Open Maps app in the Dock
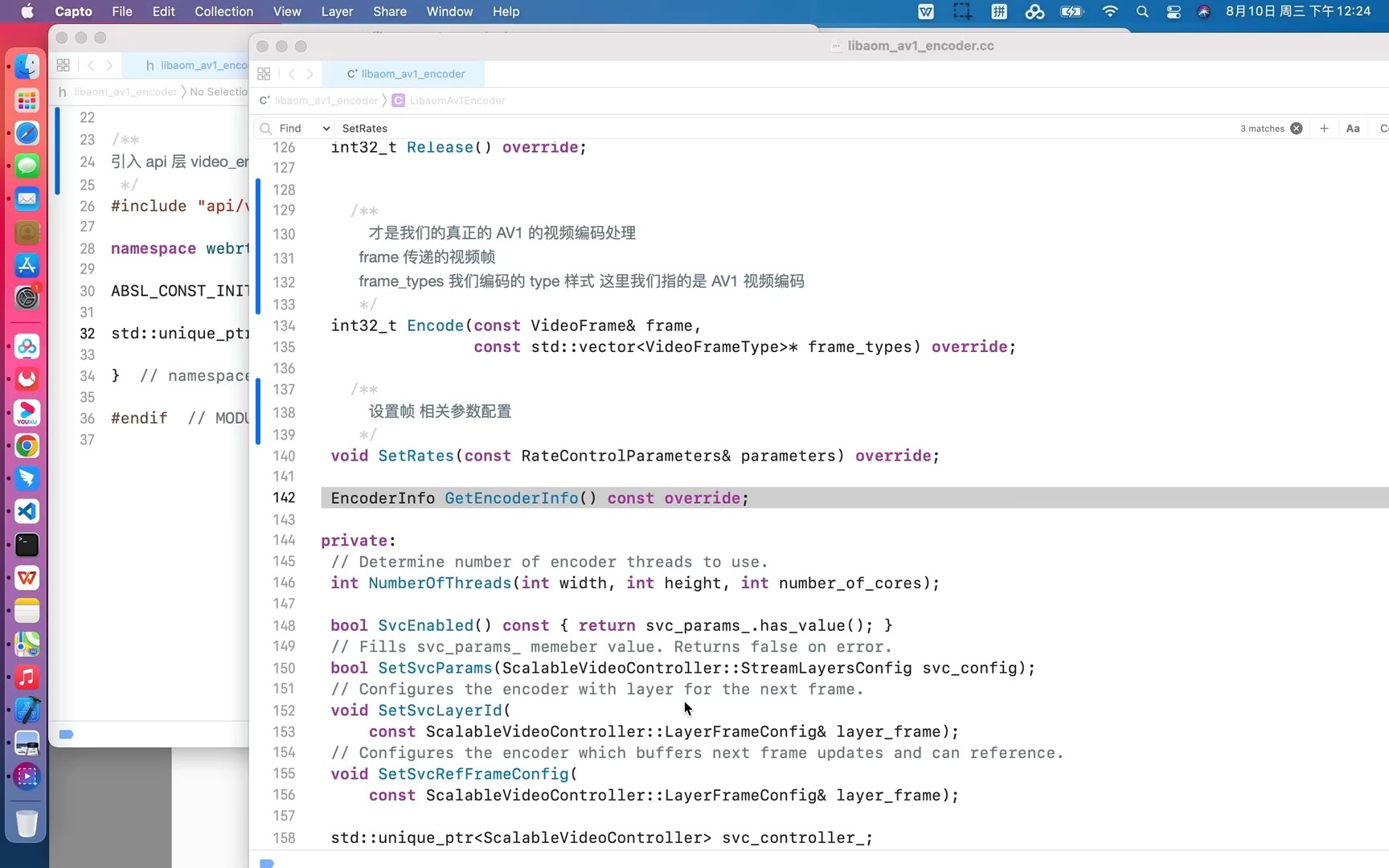The width and height of the screenshot is (1389, 868). coord(27,645)
